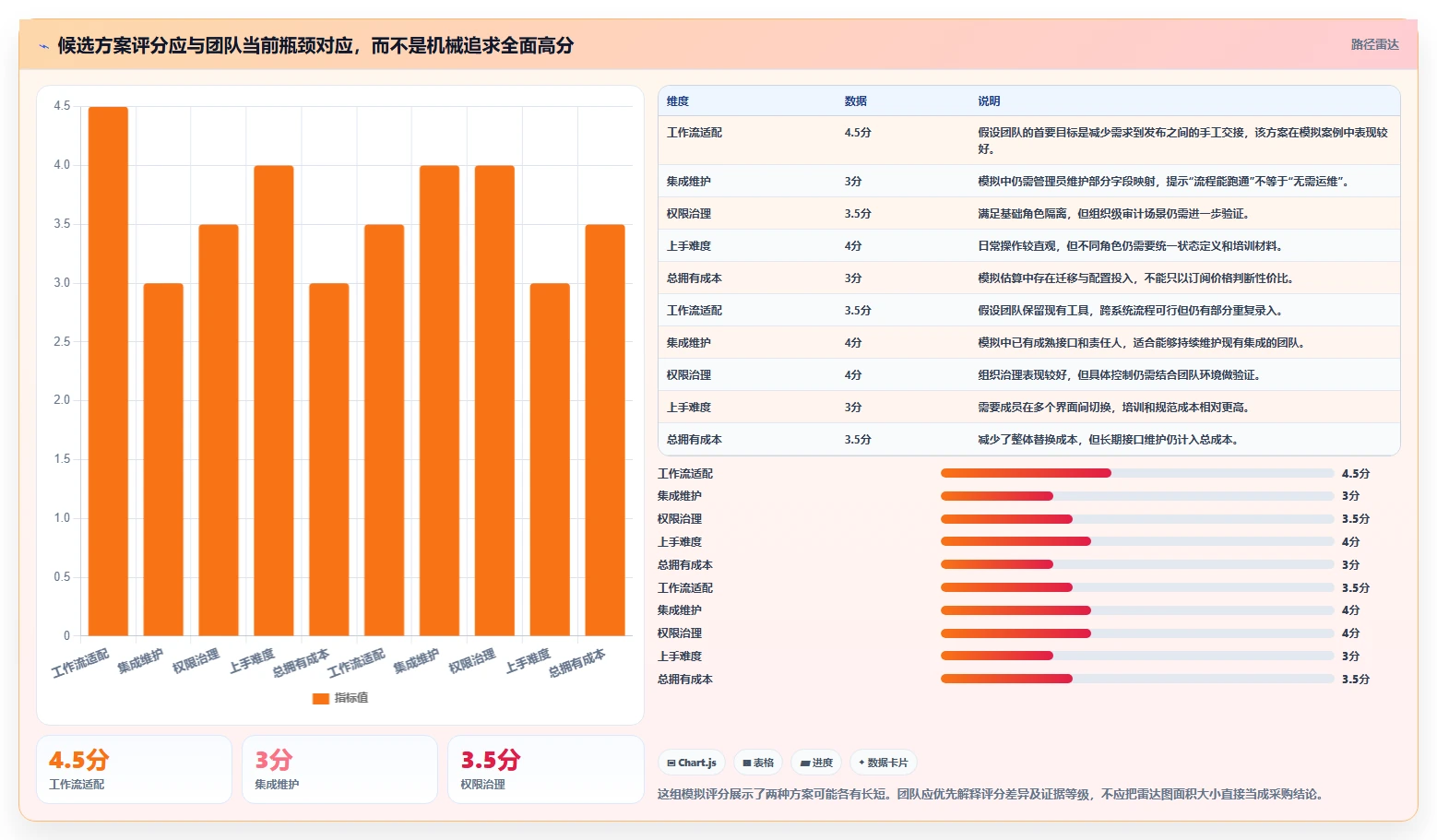This screenshot has height=840, width=1437.
Task: Click the 进度 tag
Action: pos(816,763)
